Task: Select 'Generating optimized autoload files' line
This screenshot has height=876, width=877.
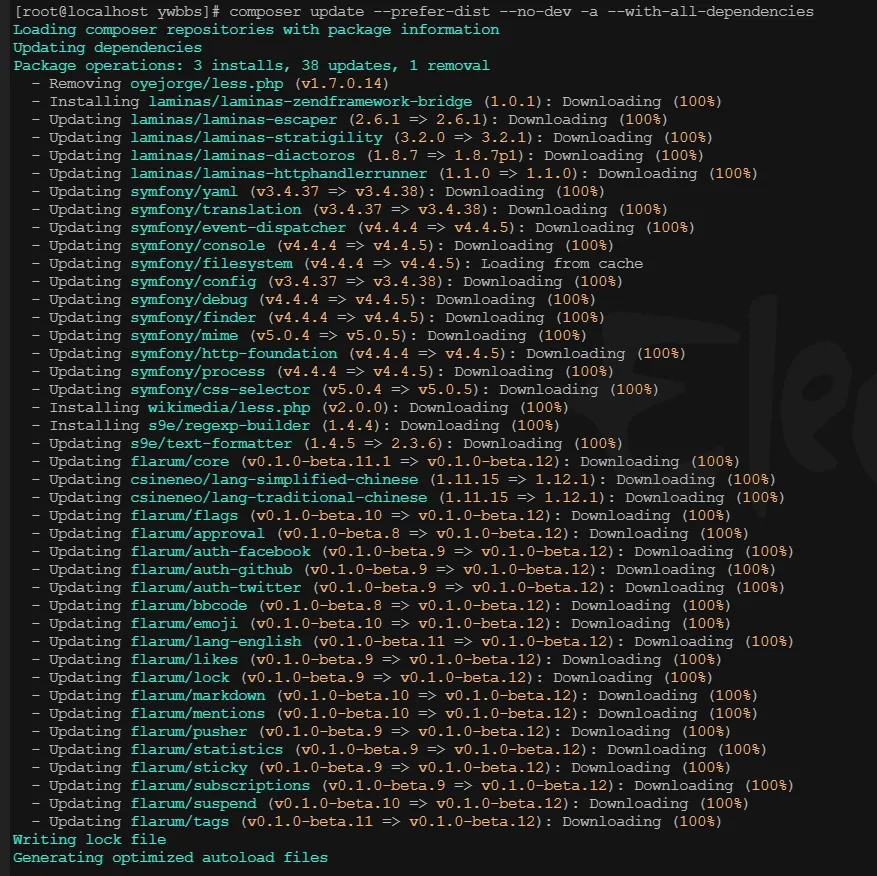Action: 171,857
